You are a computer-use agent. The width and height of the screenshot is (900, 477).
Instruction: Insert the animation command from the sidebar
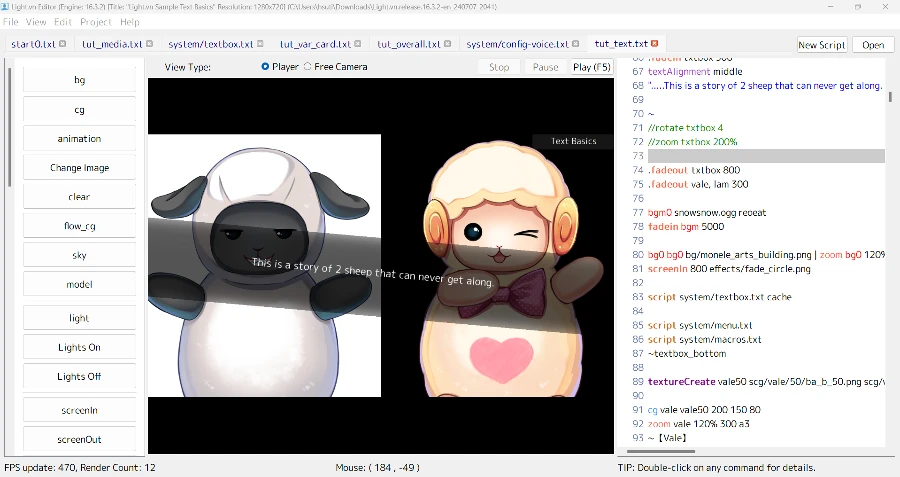(x=79, y=139)
